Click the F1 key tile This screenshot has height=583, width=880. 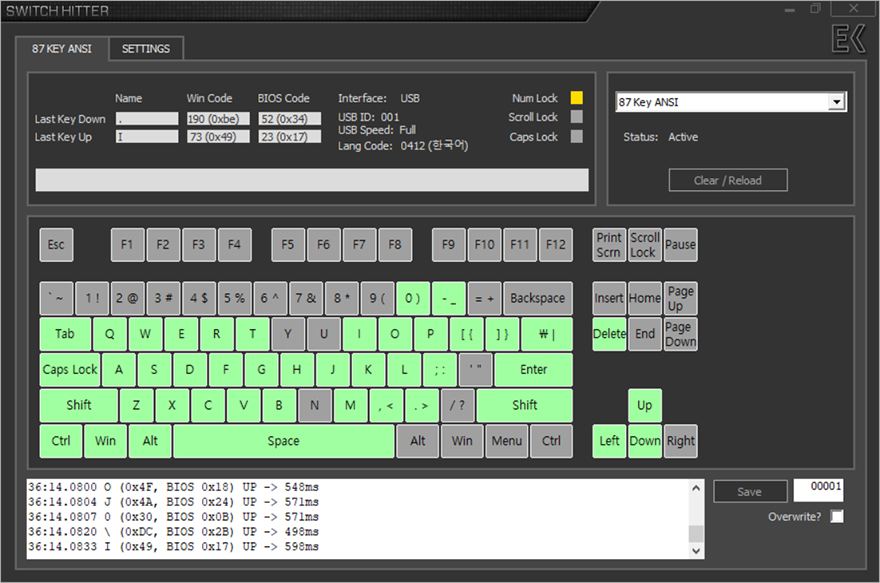click(127, 245)
